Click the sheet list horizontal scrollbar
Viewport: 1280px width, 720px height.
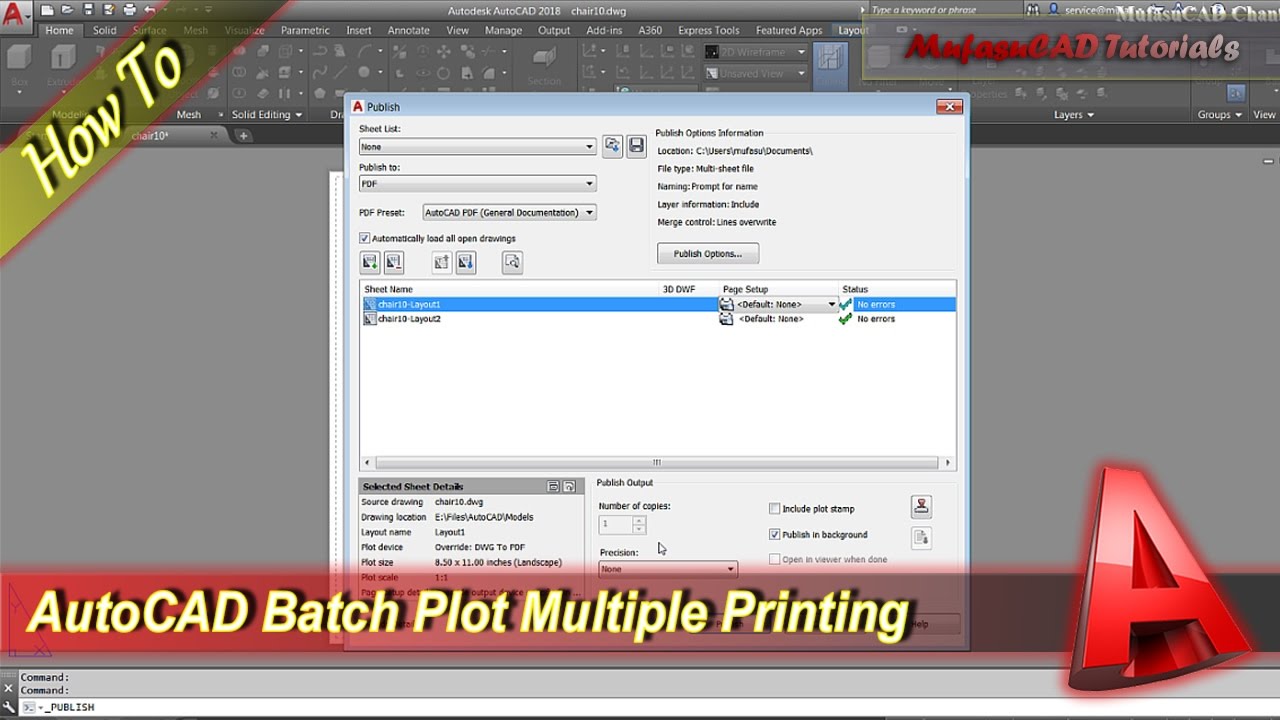(x=657, y=463)
